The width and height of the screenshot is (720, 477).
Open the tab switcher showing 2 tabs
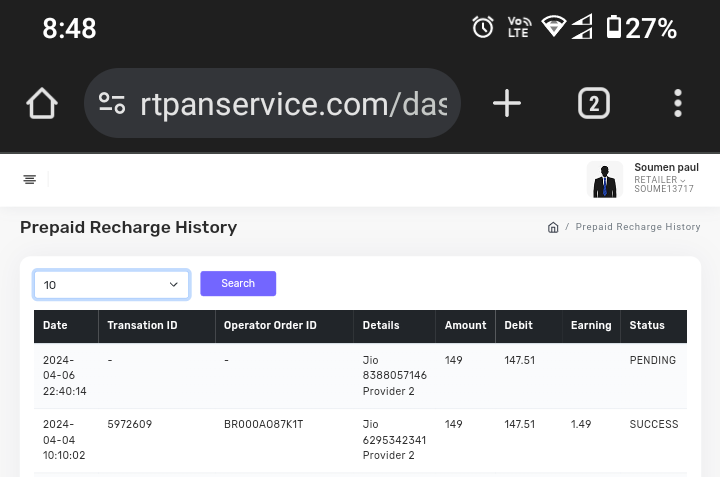coord(594,103)
